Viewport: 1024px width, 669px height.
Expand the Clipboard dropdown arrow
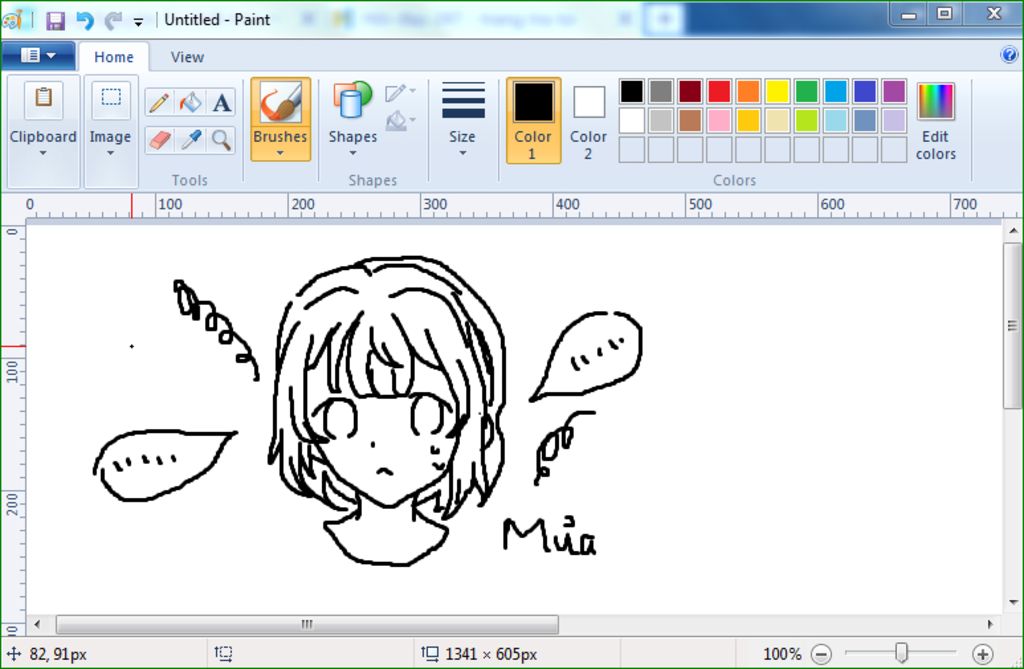pyautogui.click(x=43, y=153)
